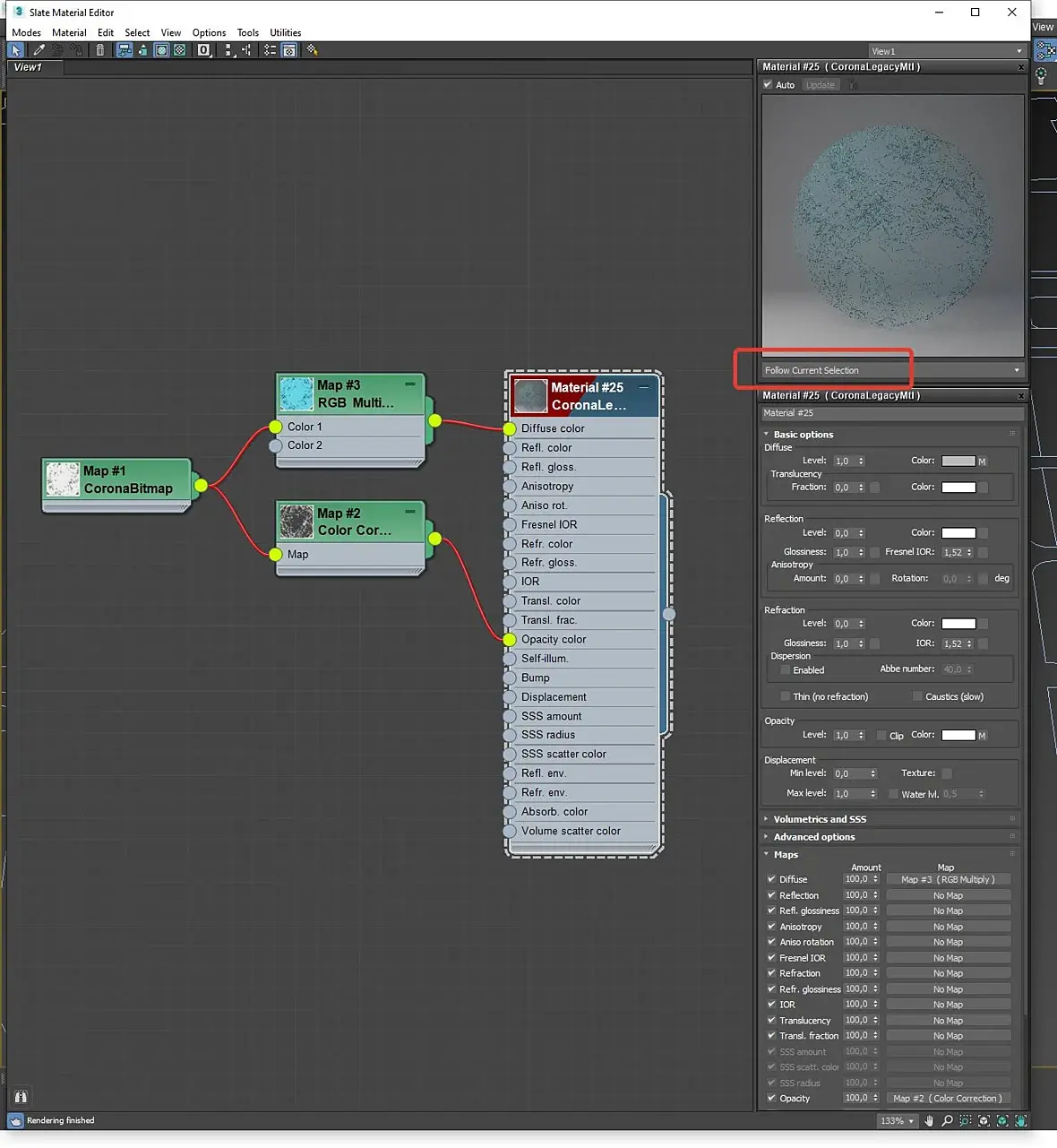Click the Delete Selected trash icon
Image resolution: width=1057 pixels, height=1148 pixels.
coord(99,50)
